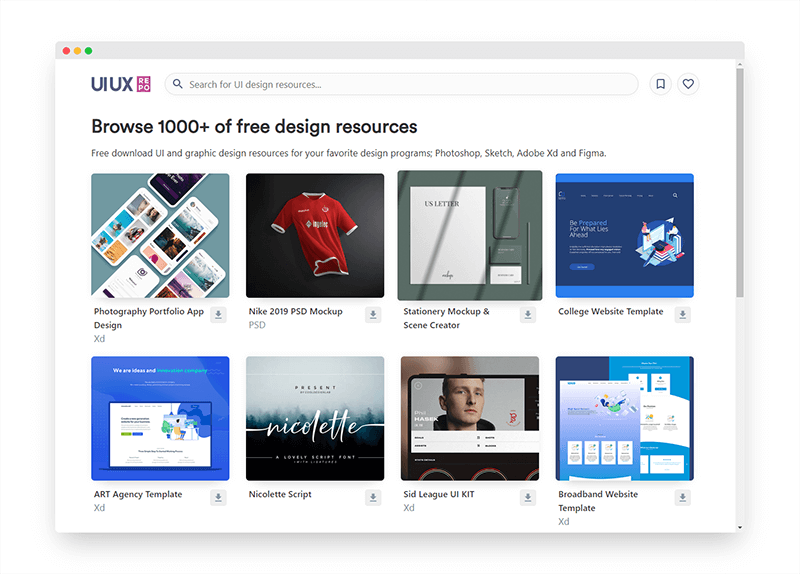The height and width of the screenshot is (574, 800).
Task: Open Nicolette Script thumbnail
Action: click(315, 418)
